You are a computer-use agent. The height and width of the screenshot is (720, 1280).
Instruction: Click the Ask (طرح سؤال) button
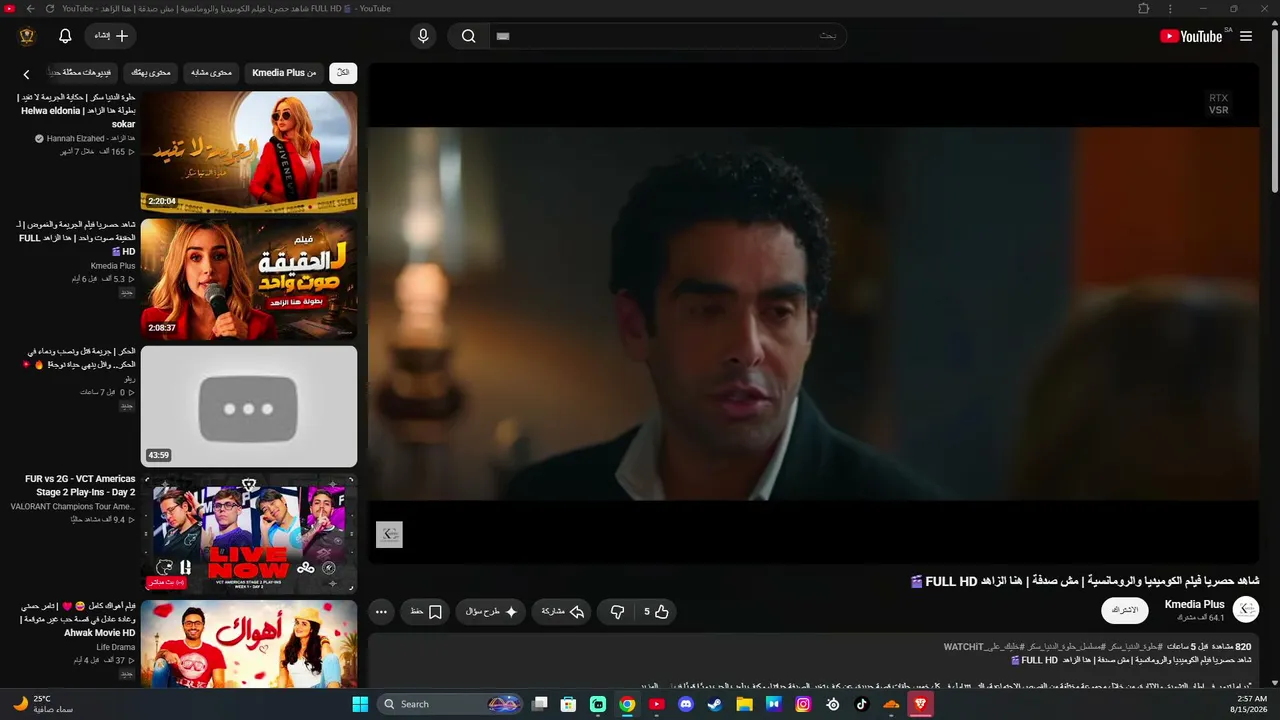(x=492, y=612)
